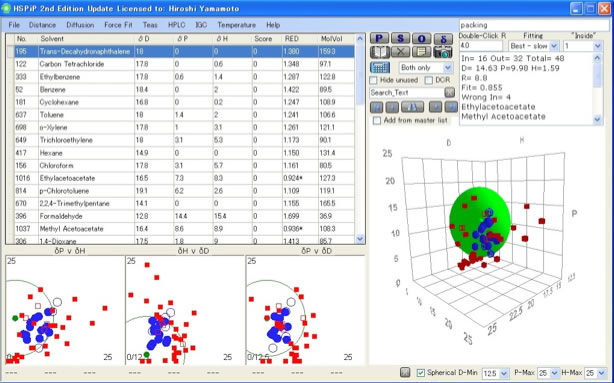Click the delta symbol button
This screenshot has height=383, width=614.
tap(443, 38)
